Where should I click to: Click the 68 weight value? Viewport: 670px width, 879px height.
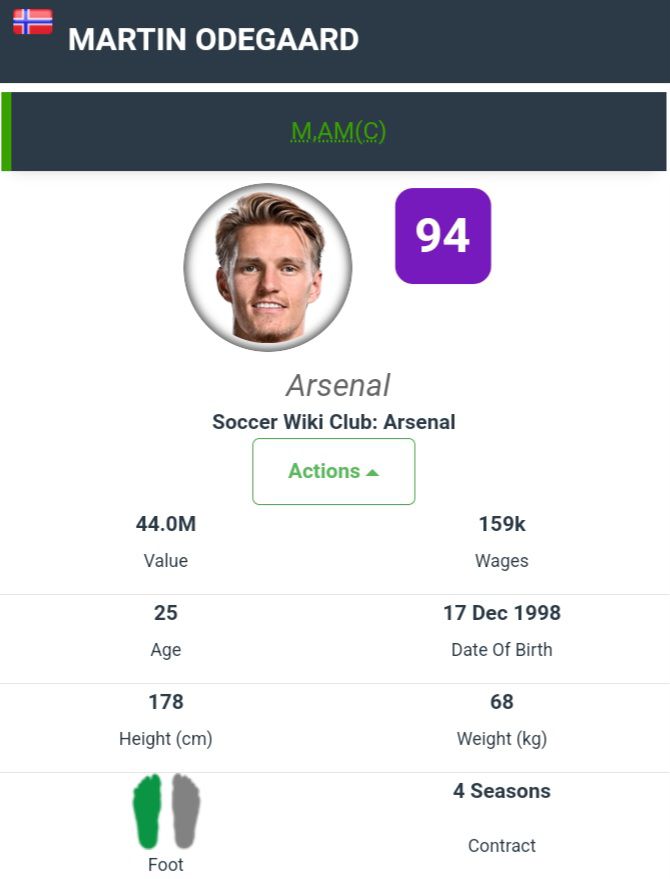502,702
